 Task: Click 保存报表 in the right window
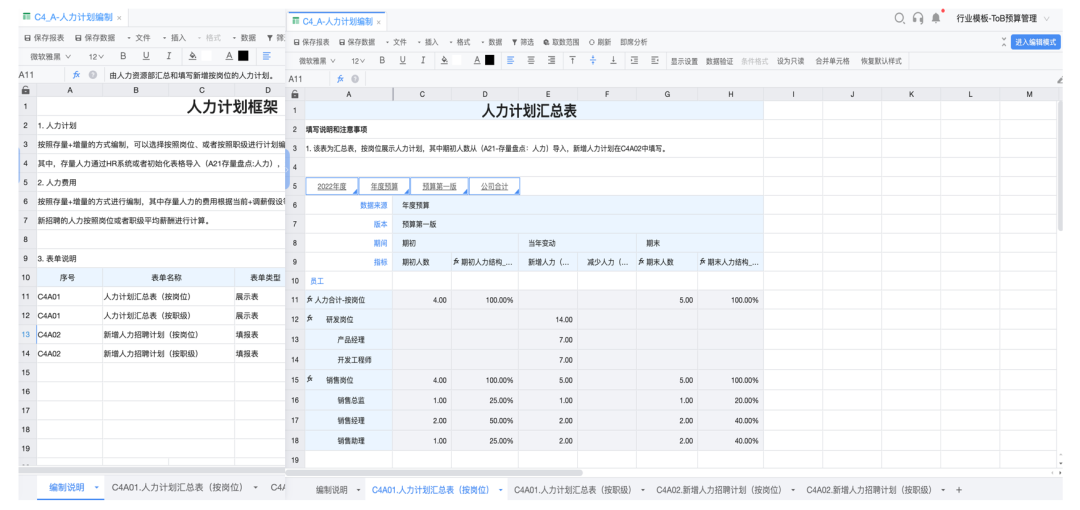pyautogui.click(x=312, y=42)
